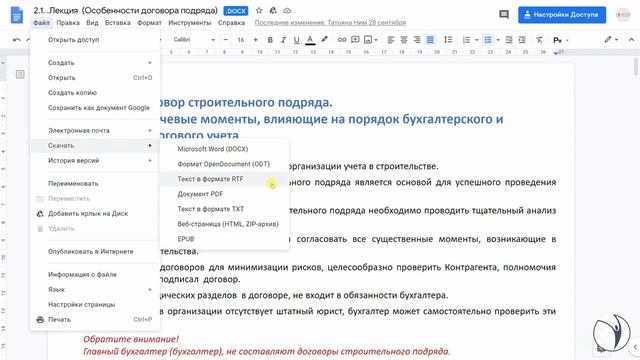This screenshot has width=640, height=360.
Task: Expand the Язык submenu
Action: pyautogui.click(x=95, y=289)
